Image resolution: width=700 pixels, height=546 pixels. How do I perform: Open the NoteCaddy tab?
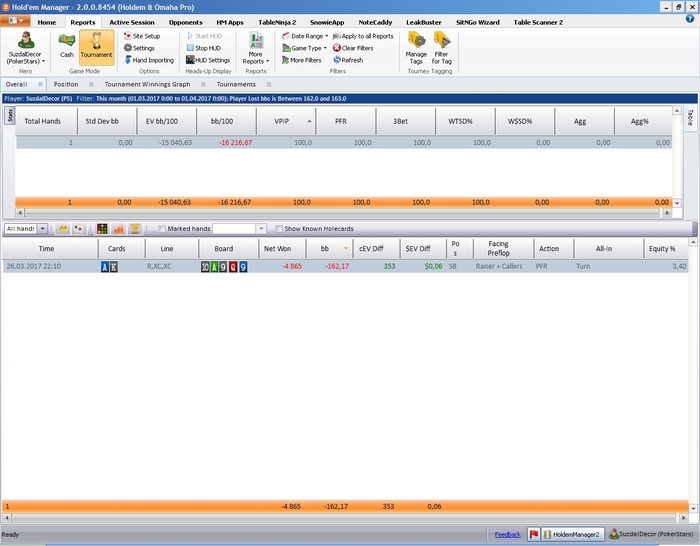click(375, 22)
